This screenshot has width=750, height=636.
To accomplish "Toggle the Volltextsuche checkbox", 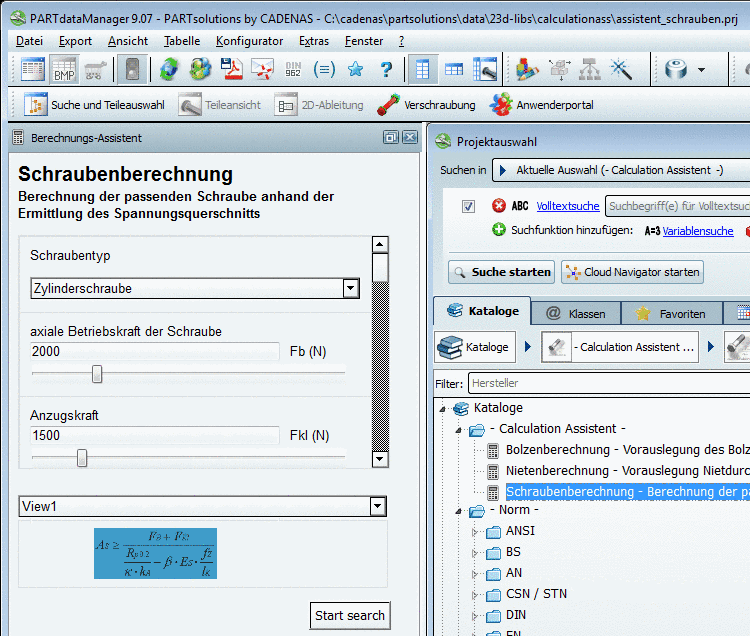I will pos(468,206).
